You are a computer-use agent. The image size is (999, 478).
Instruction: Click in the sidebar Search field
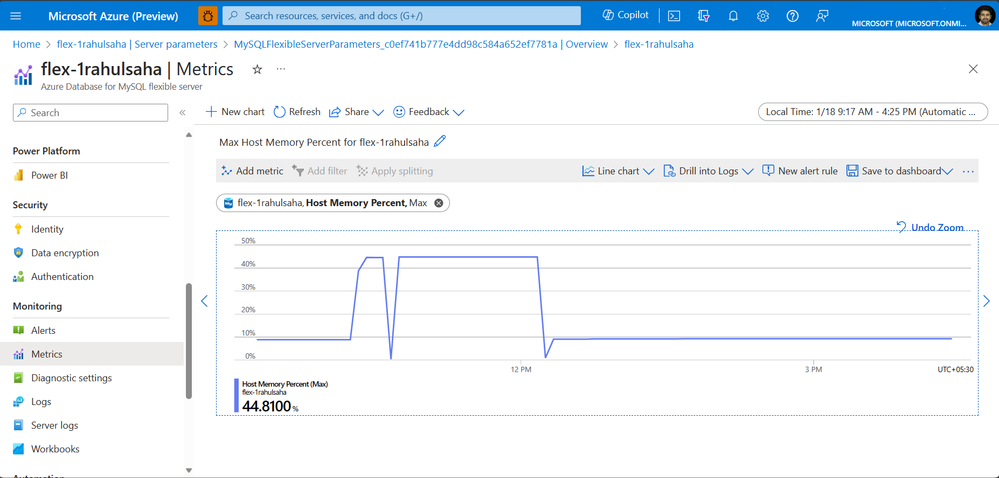(x=90, y=112)
